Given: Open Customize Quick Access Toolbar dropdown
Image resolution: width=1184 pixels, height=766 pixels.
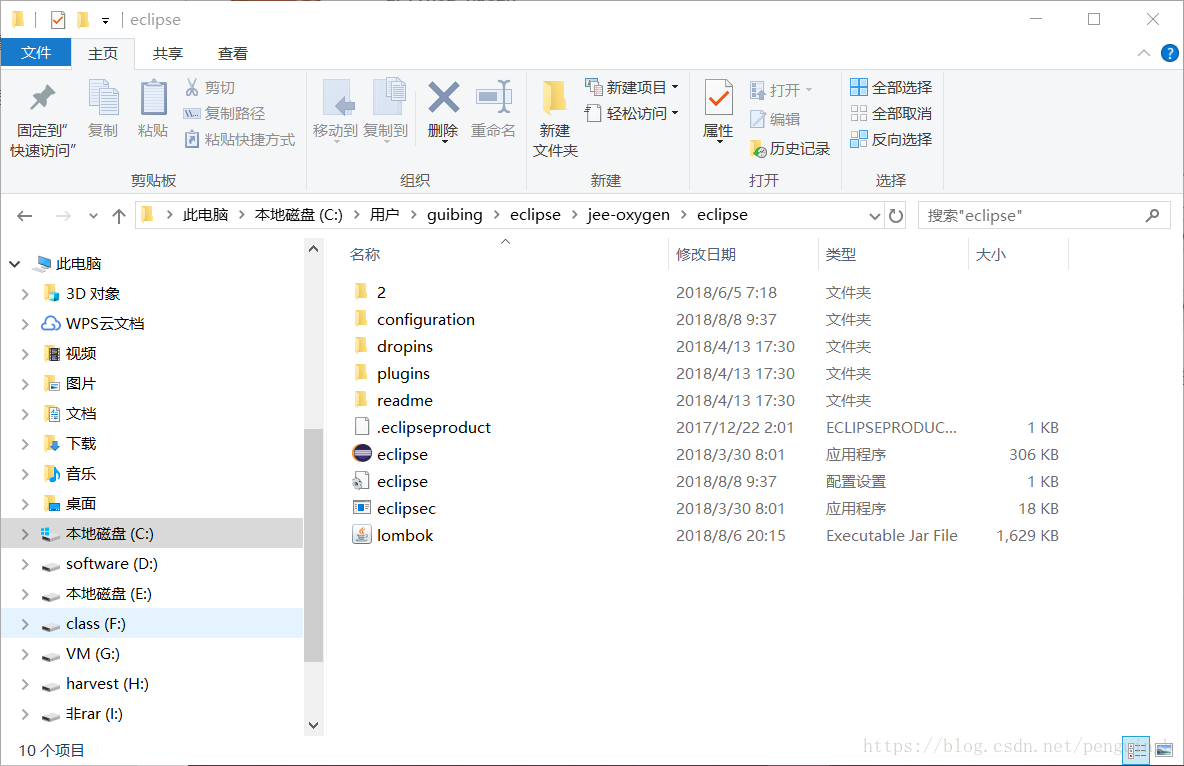Looking at the screenshot, I should click(105, 20).
